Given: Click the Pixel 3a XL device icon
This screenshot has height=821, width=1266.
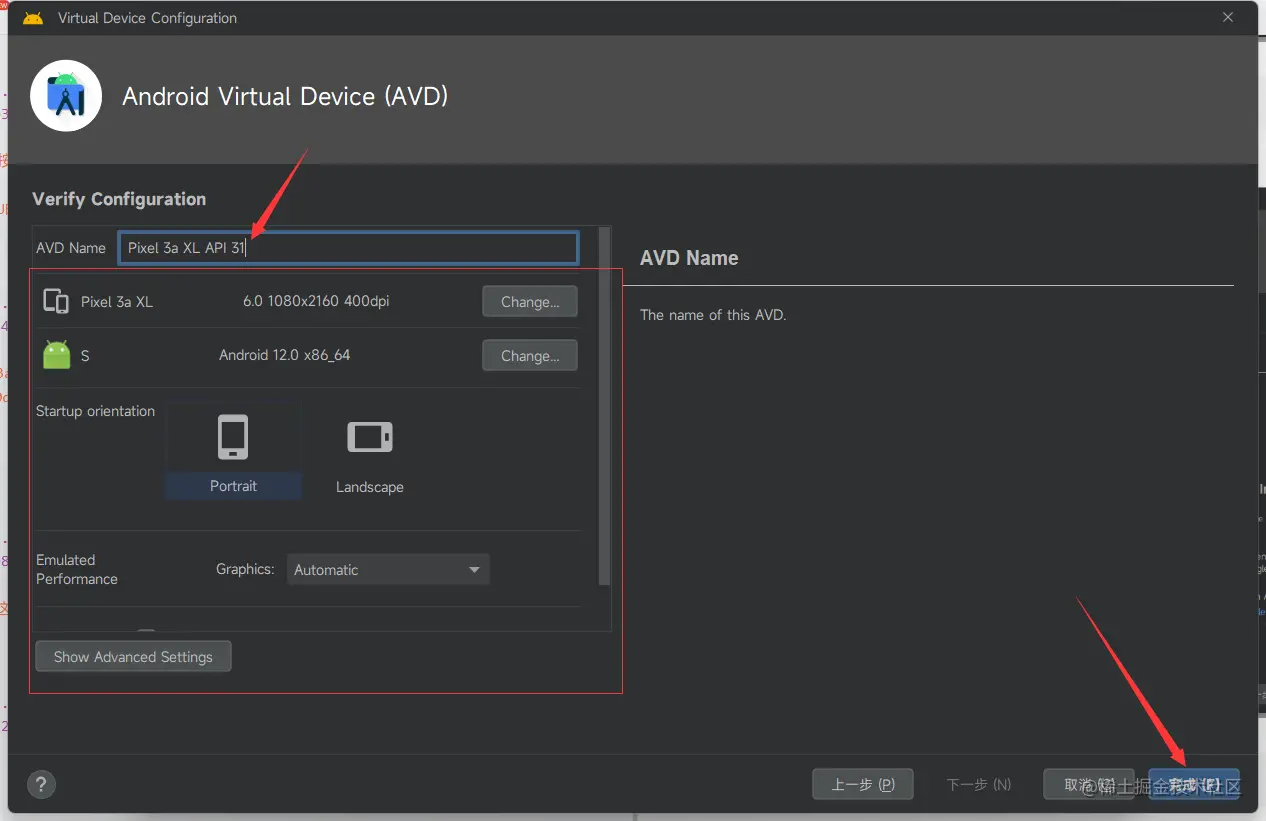Looking at the screenshot, I should [x=56, y=301].
